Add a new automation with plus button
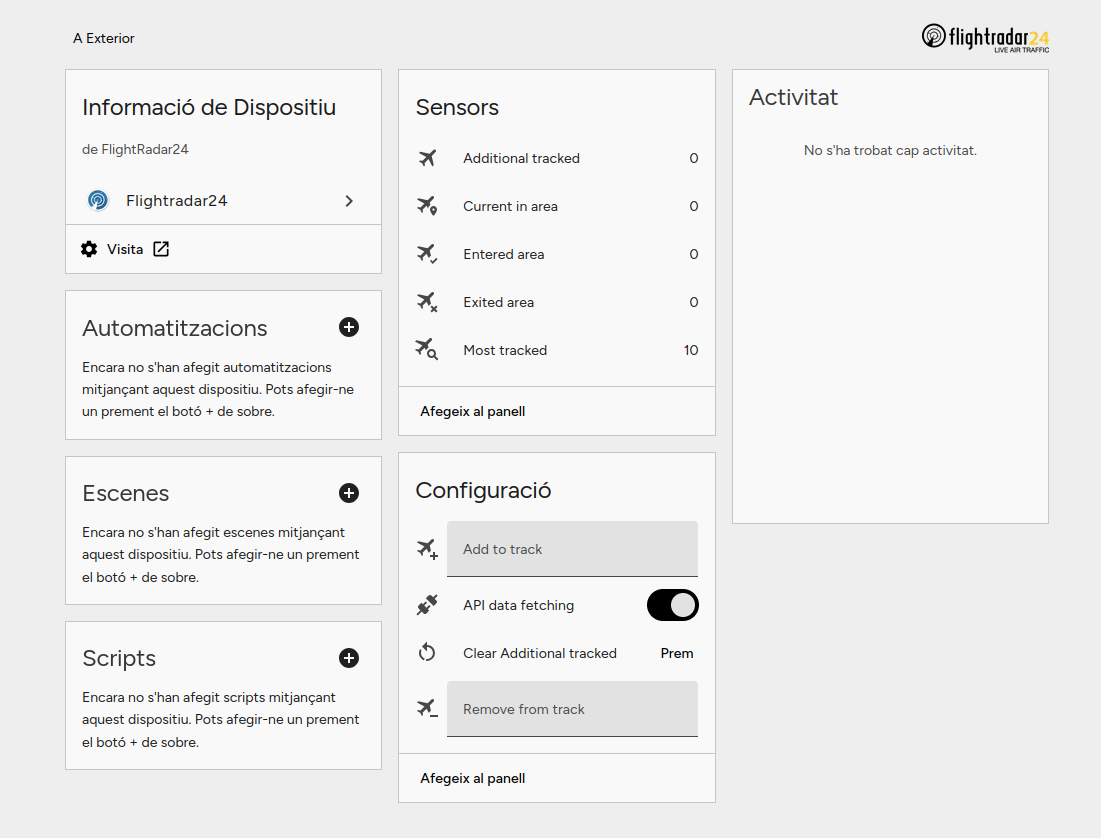 pos(349,327)
